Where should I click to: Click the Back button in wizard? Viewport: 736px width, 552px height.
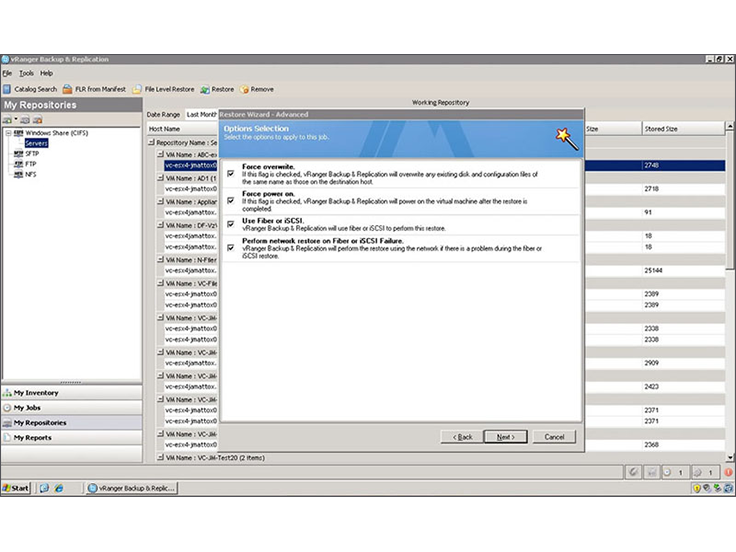tap(462, 437)
